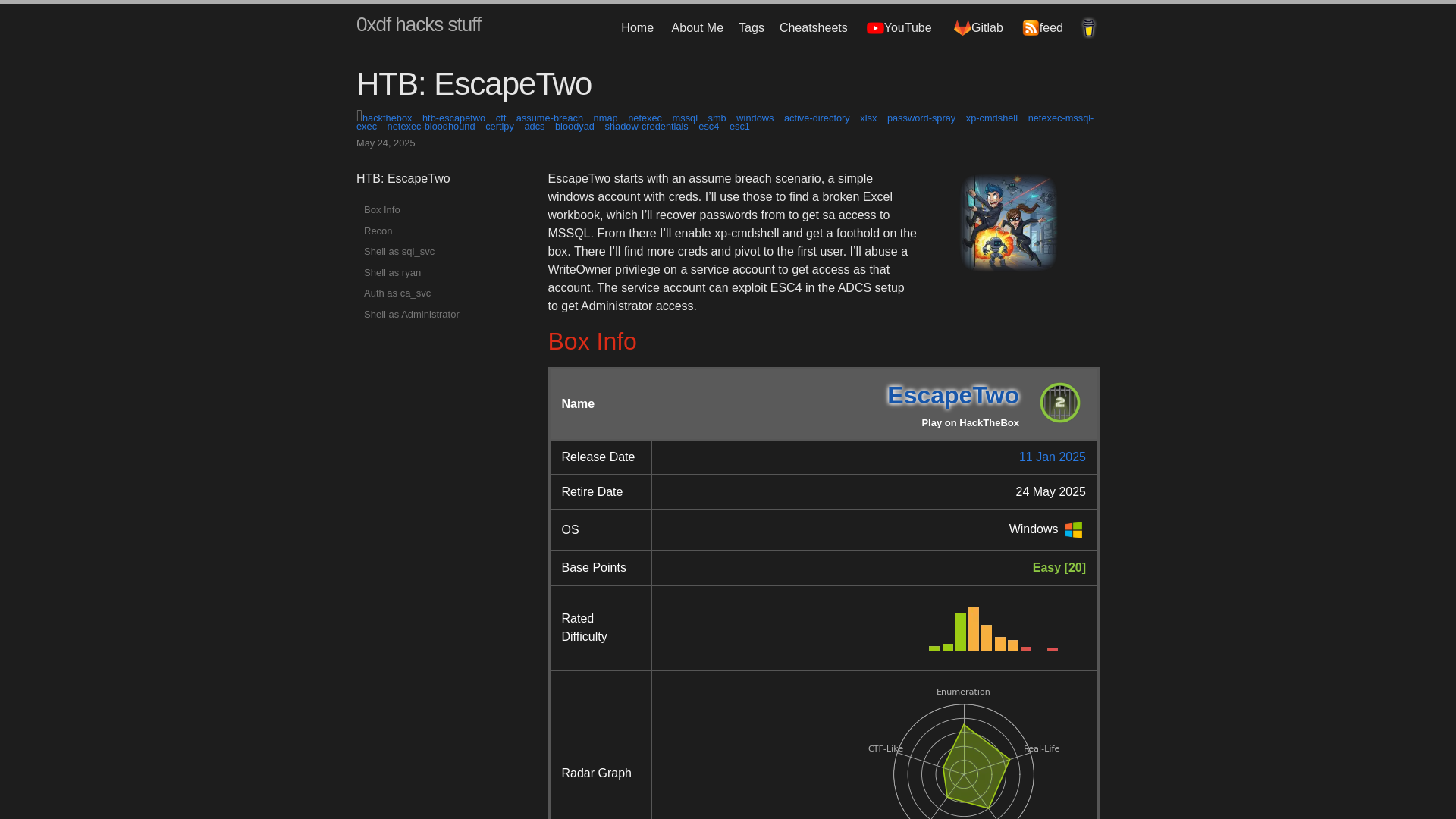Open the netexec tag
This screenshot has height=819, width=1456.
click(x=645, y=118)
